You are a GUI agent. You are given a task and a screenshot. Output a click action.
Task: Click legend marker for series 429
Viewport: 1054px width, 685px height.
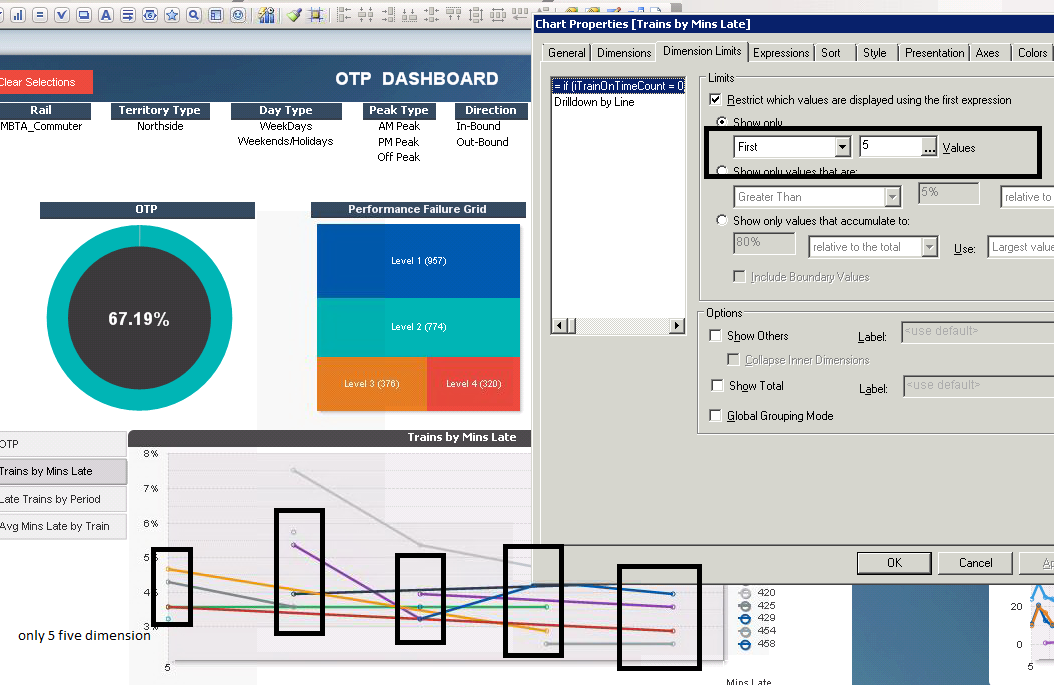click(744, 618)
